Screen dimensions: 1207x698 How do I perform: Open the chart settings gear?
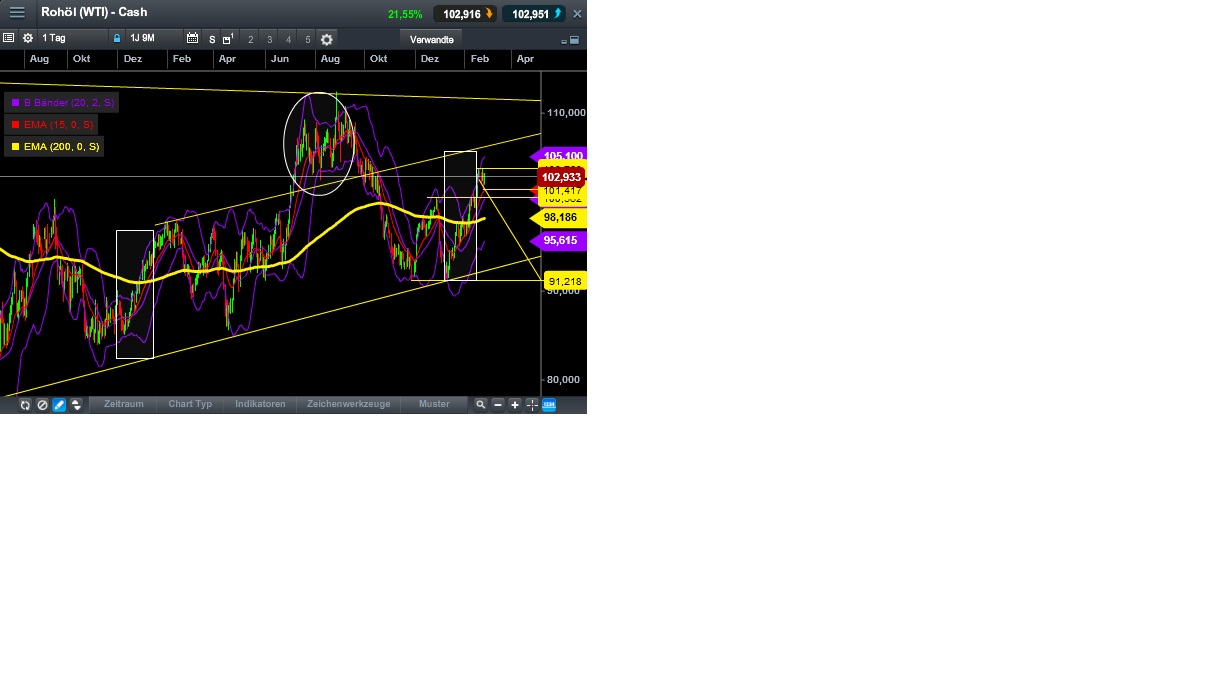(x=28, y=38)
